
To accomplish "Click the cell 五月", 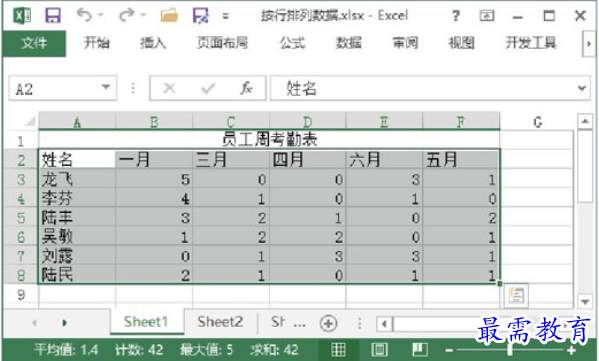I will (461, 159).
